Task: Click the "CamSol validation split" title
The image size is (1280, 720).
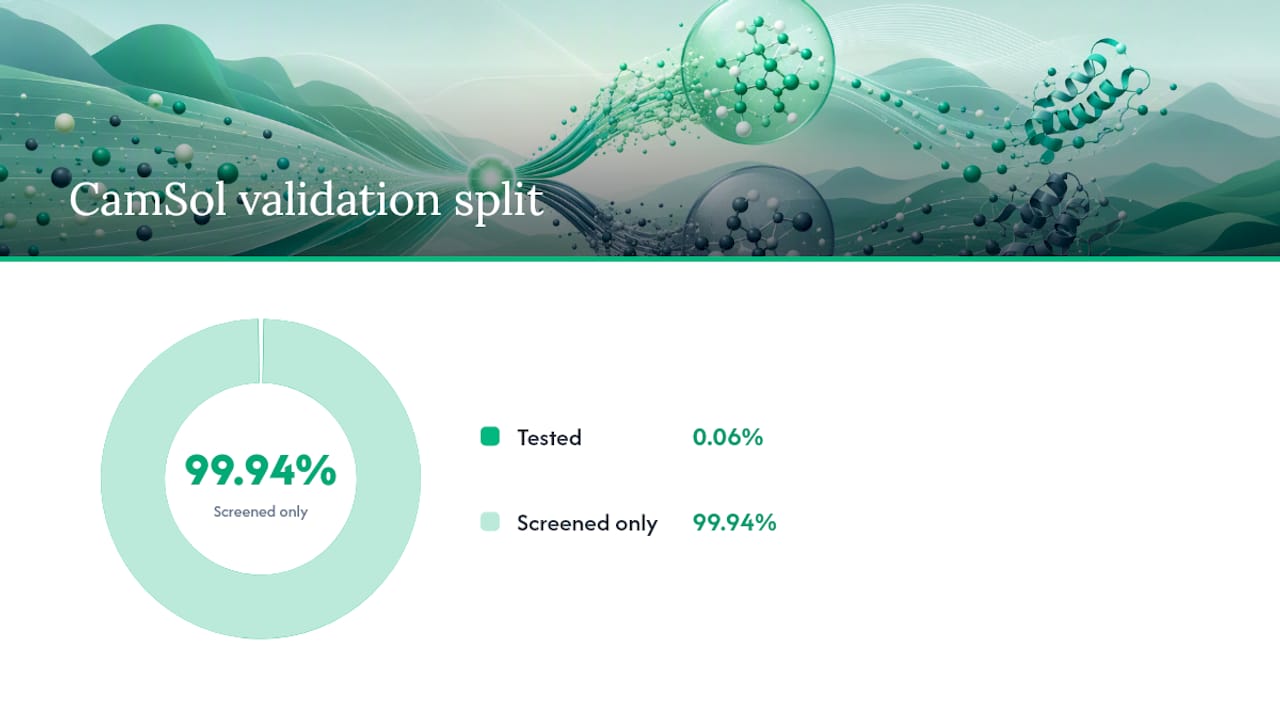Action: coord(306,200)
